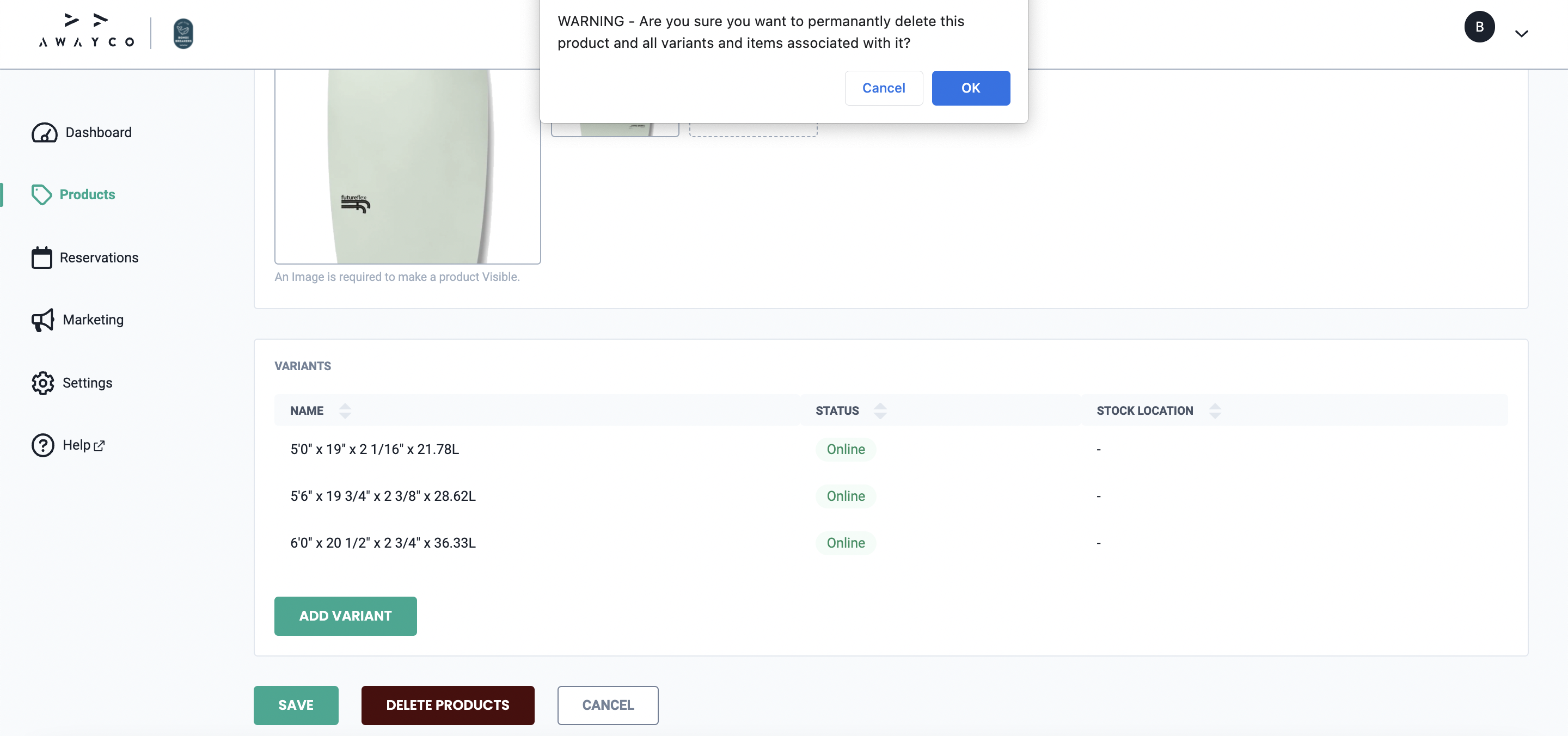Click the main surfboard product image
The height and width of the screenshot is (736, 1568).
coord(407,165)
